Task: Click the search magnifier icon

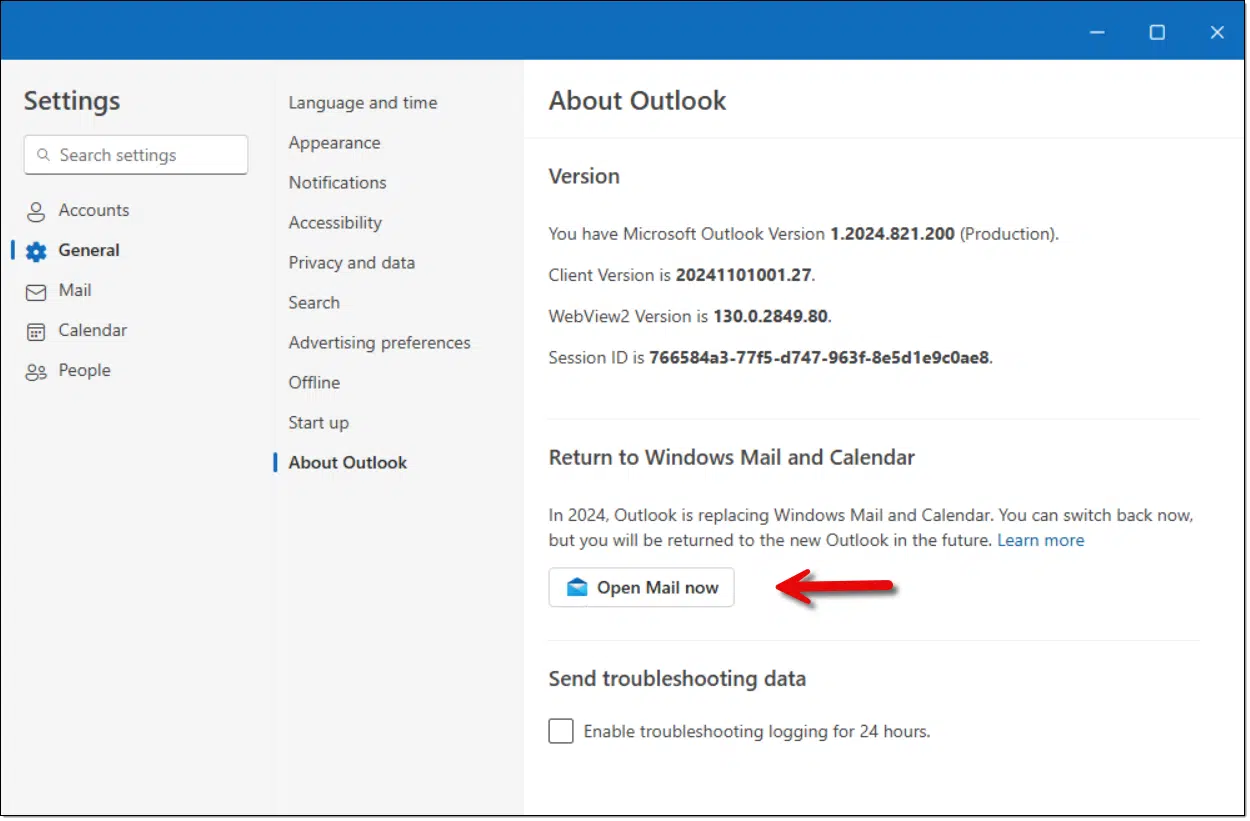Action: (43, 155)
